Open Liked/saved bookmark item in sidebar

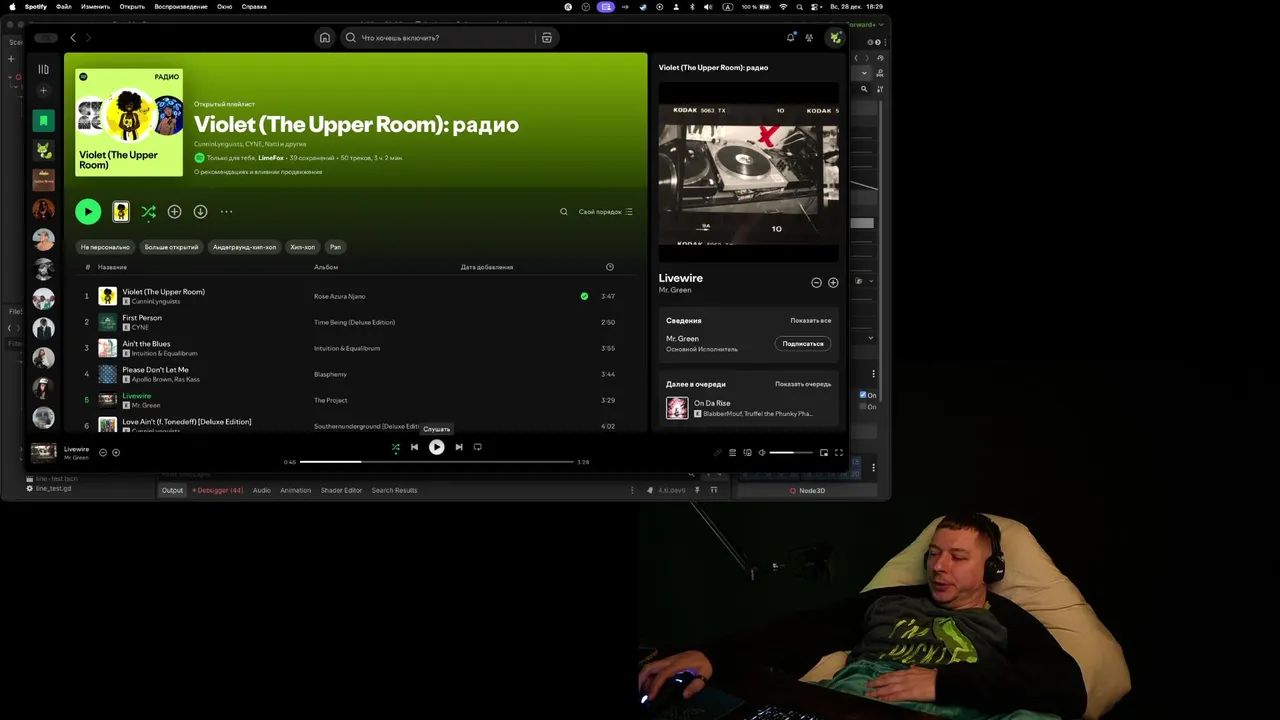[x=43, y=120]
